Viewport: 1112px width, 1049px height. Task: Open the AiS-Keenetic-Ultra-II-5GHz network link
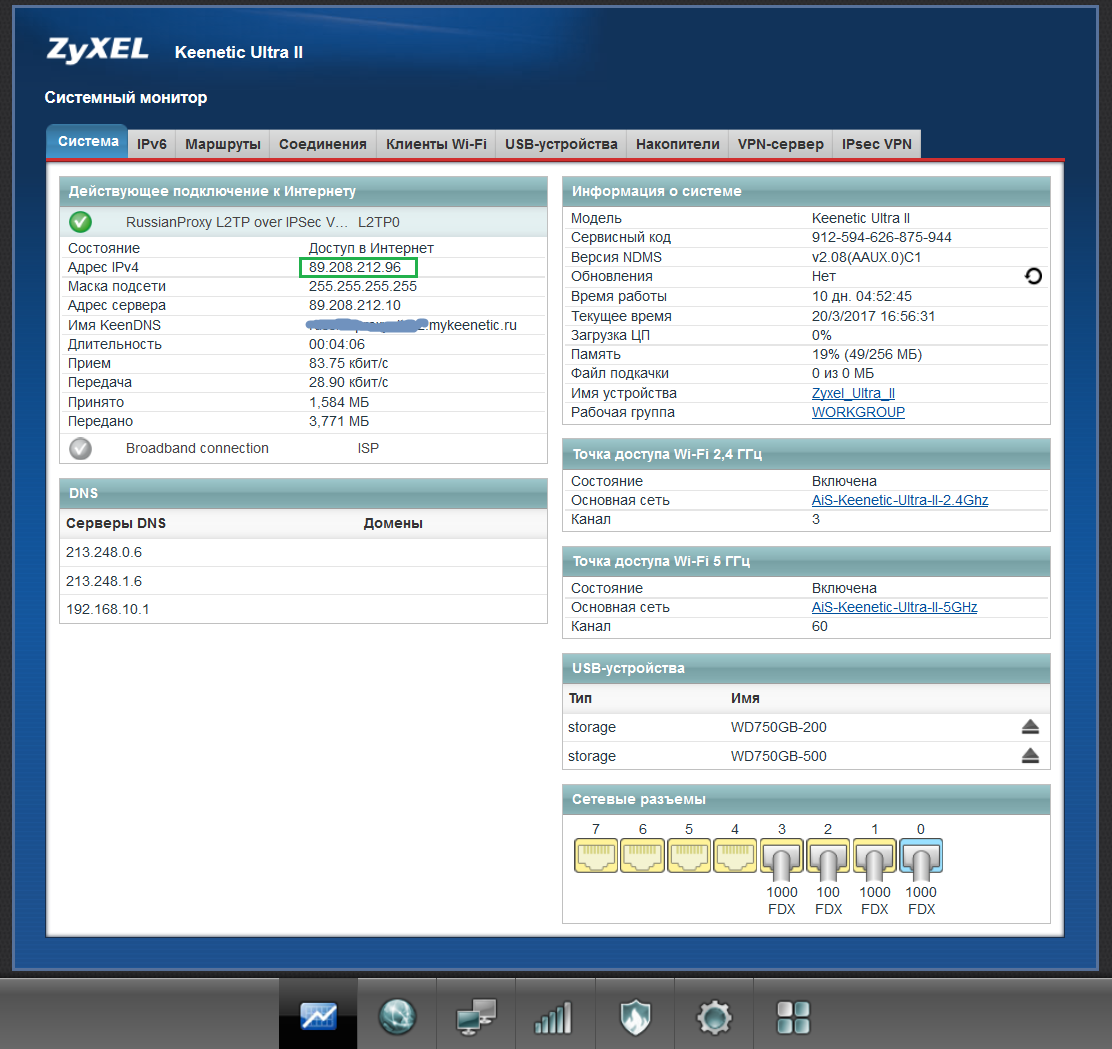click(x=894, y=607)
